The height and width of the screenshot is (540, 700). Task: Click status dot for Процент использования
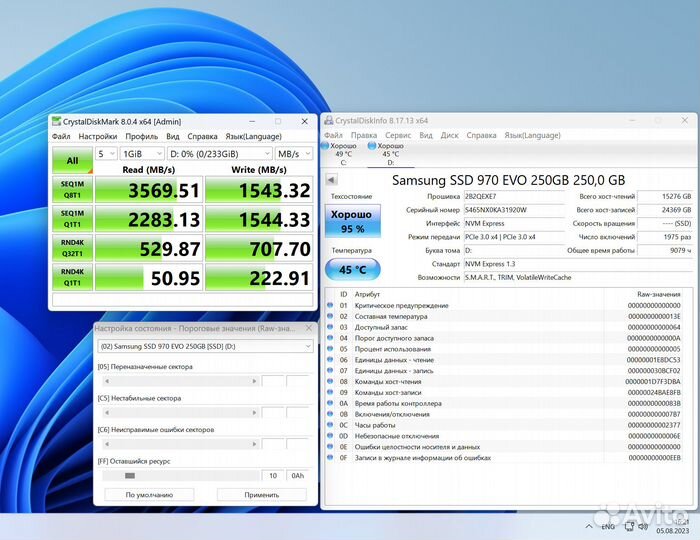point(330,349)
